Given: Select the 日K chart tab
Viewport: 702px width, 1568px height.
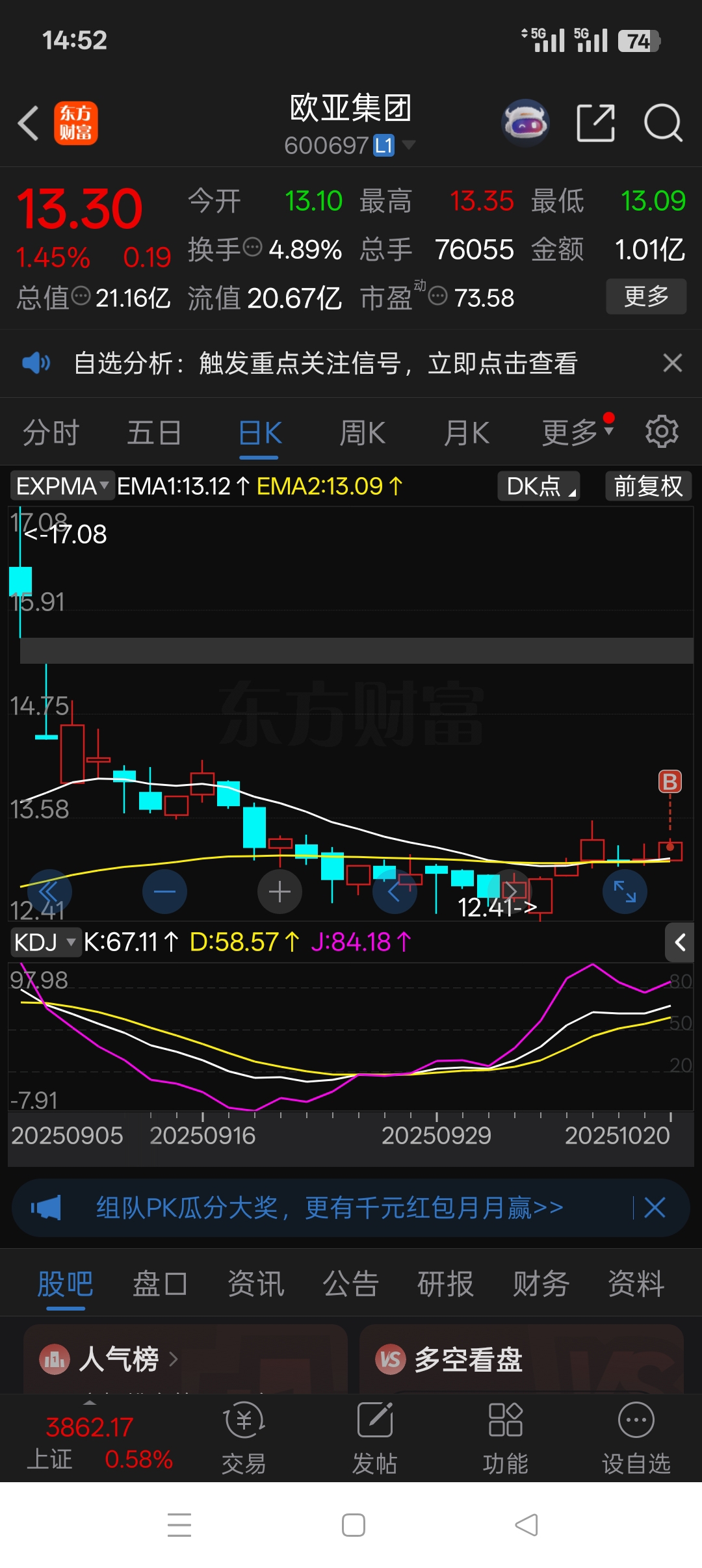Looking at the screenshot, I should point(259,433).
